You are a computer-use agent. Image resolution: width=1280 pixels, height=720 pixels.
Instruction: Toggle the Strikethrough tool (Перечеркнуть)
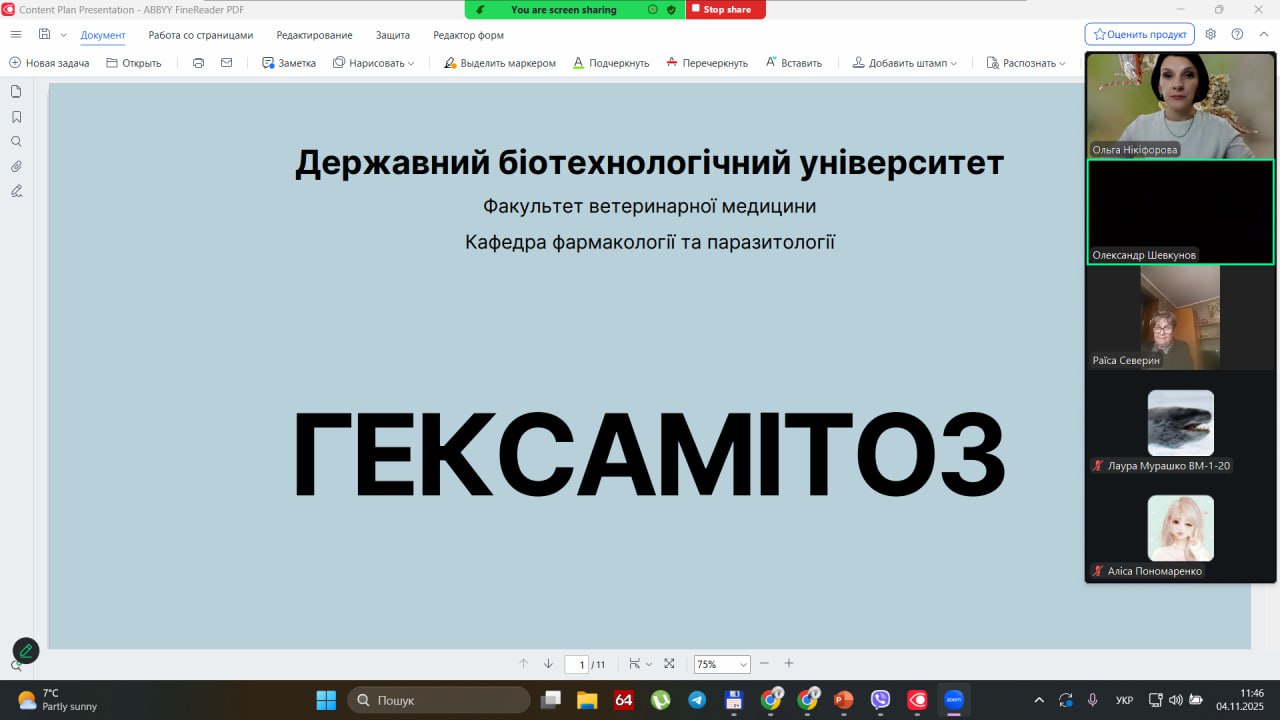706,63
